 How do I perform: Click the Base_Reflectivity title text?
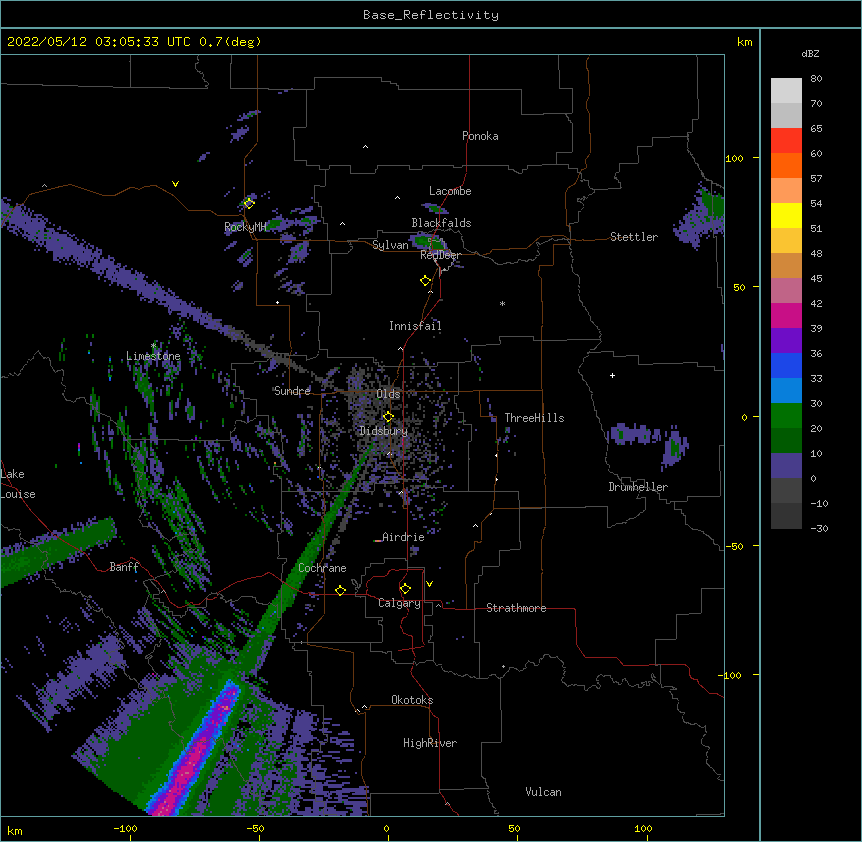point(431,15)
